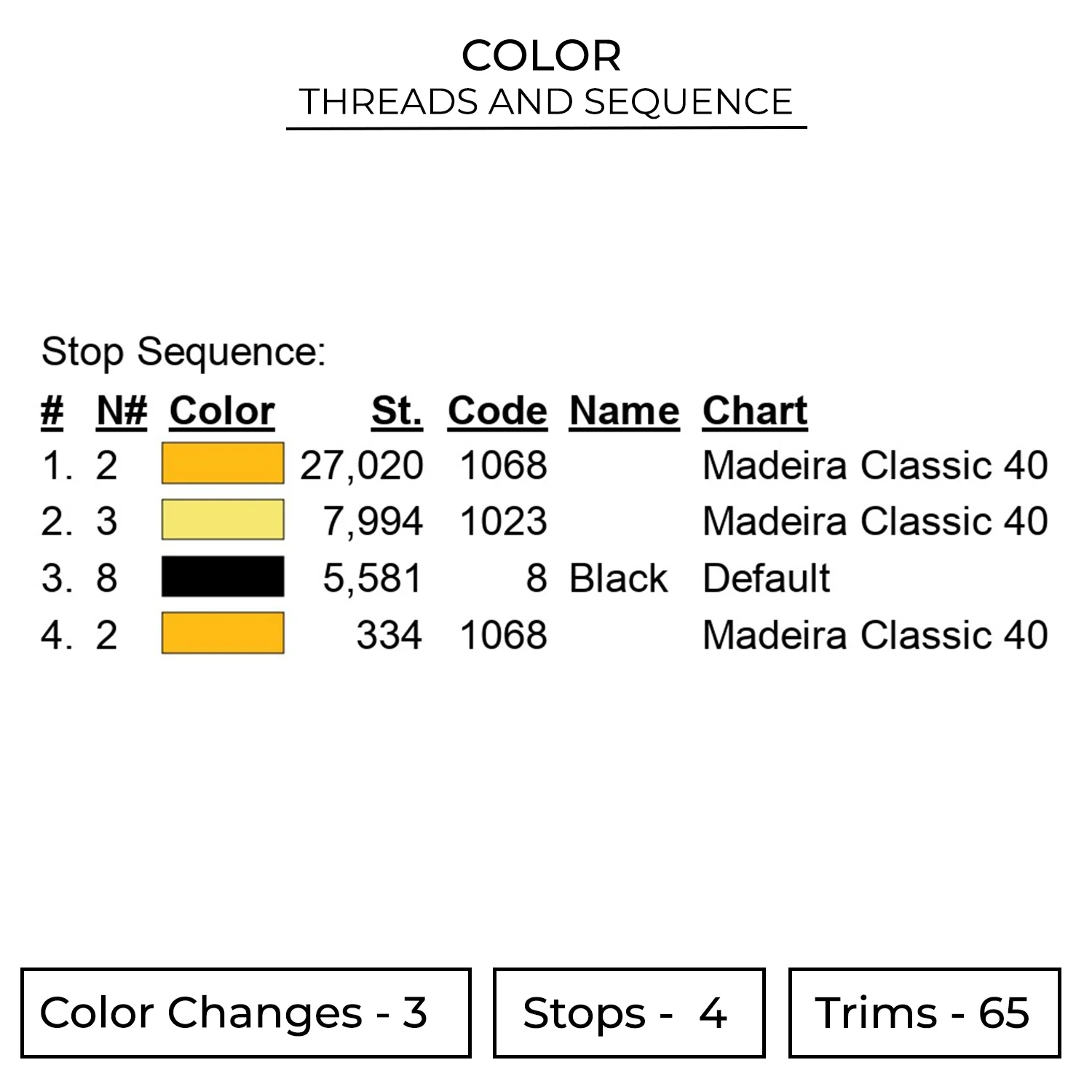Select stitch count 334 in row 4

pyautogui.click(x=389, y=636)
